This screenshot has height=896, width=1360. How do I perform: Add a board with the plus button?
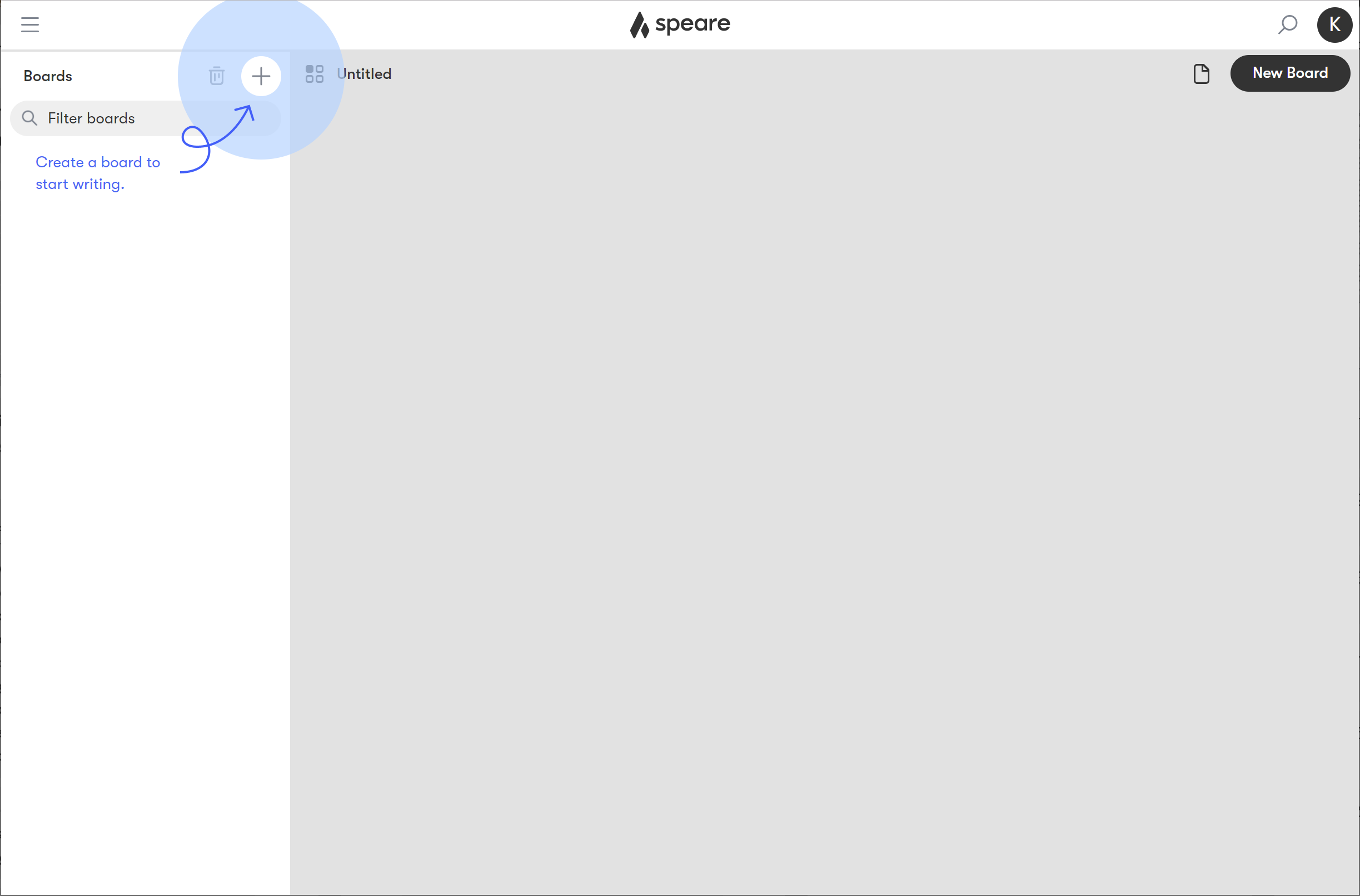[x=261, y=76]
